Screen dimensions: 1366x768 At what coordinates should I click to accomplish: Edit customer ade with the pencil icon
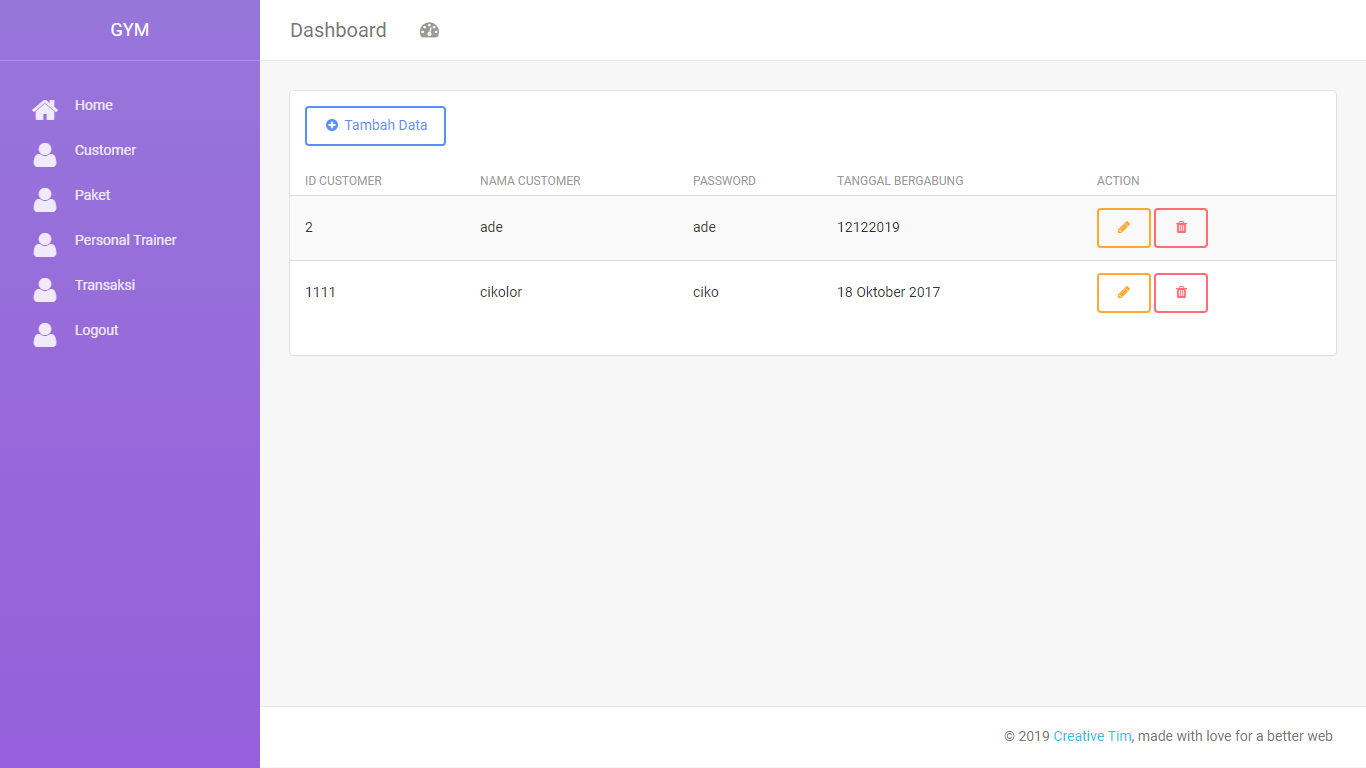(1123, 228)
